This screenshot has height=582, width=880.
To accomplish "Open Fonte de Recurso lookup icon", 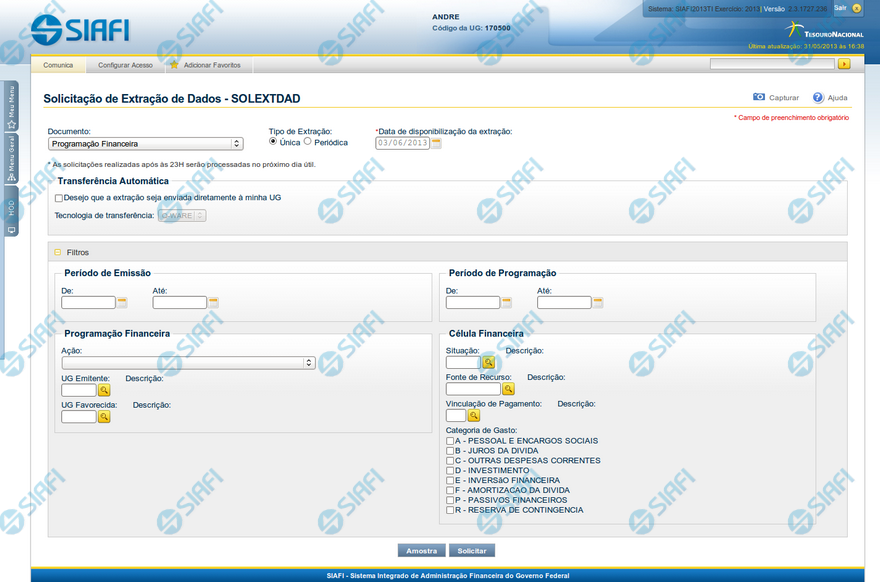I will click(x=508, y=389).
